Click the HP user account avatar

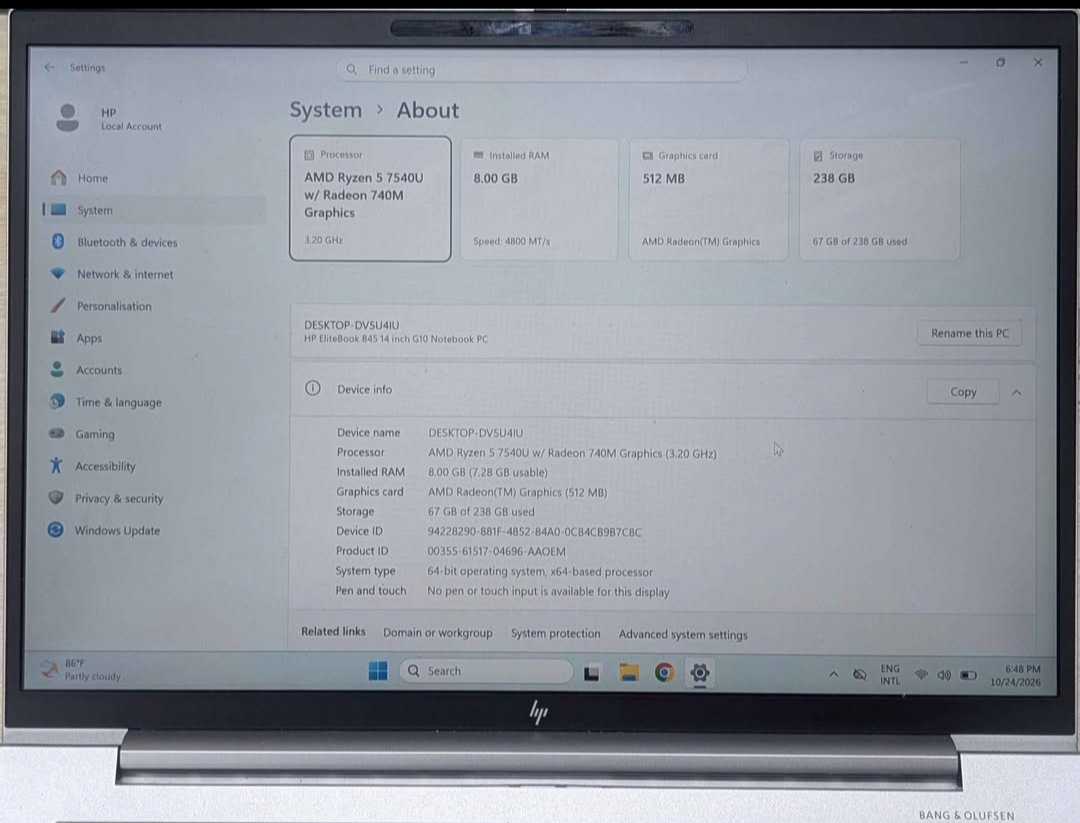tap(68, 118)
